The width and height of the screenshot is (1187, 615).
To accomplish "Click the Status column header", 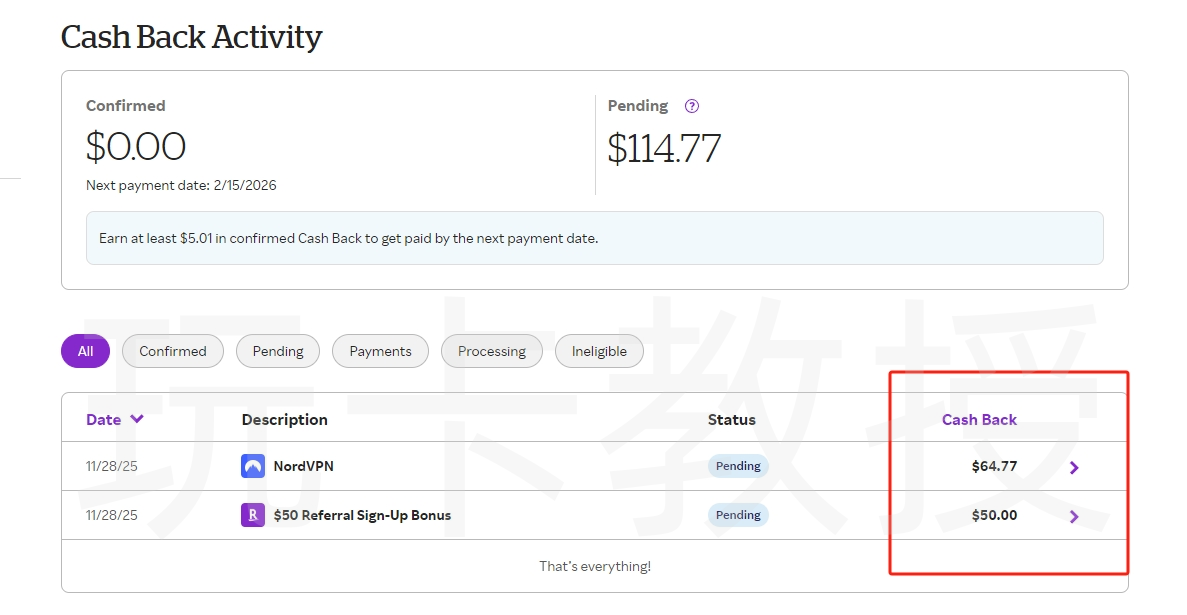I will click(731, 420).
